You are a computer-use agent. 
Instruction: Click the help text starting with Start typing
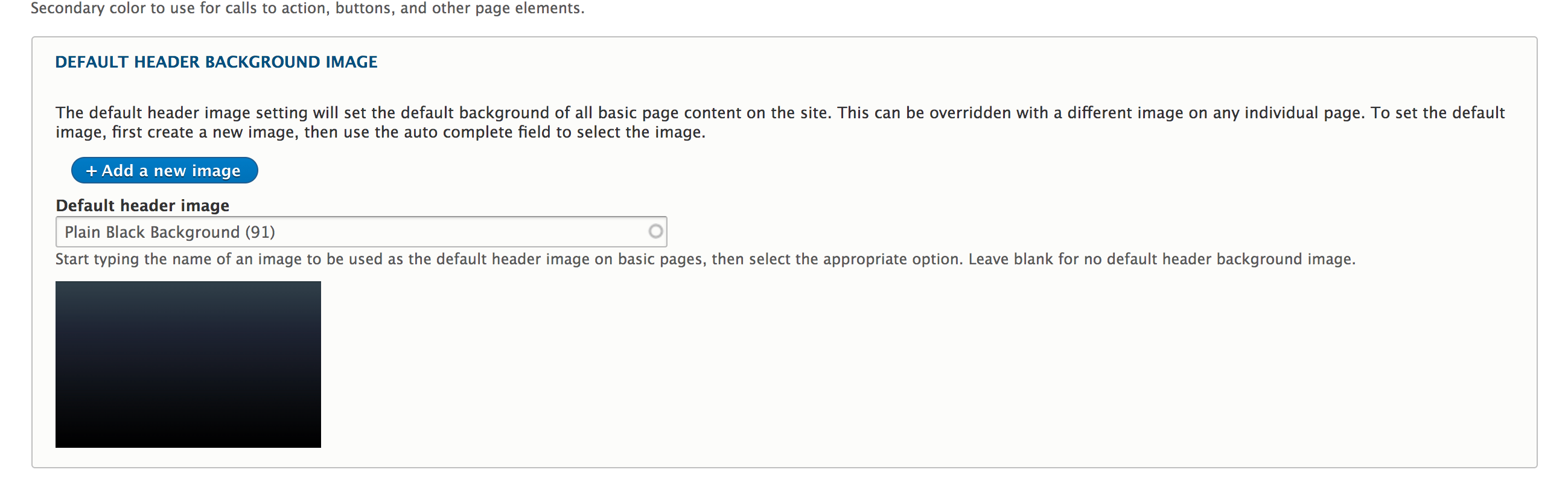pos(705,260)
